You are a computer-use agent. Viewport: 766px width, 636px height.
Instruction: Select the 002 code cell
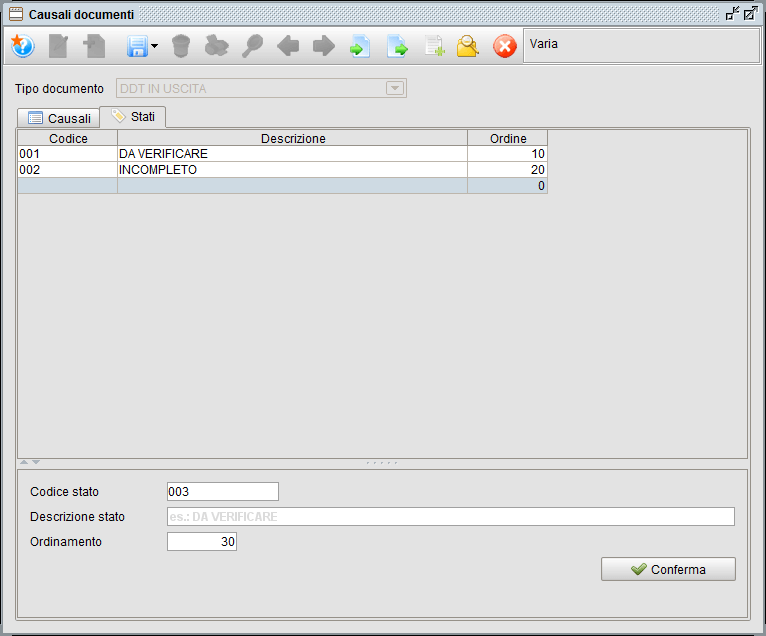68,170
